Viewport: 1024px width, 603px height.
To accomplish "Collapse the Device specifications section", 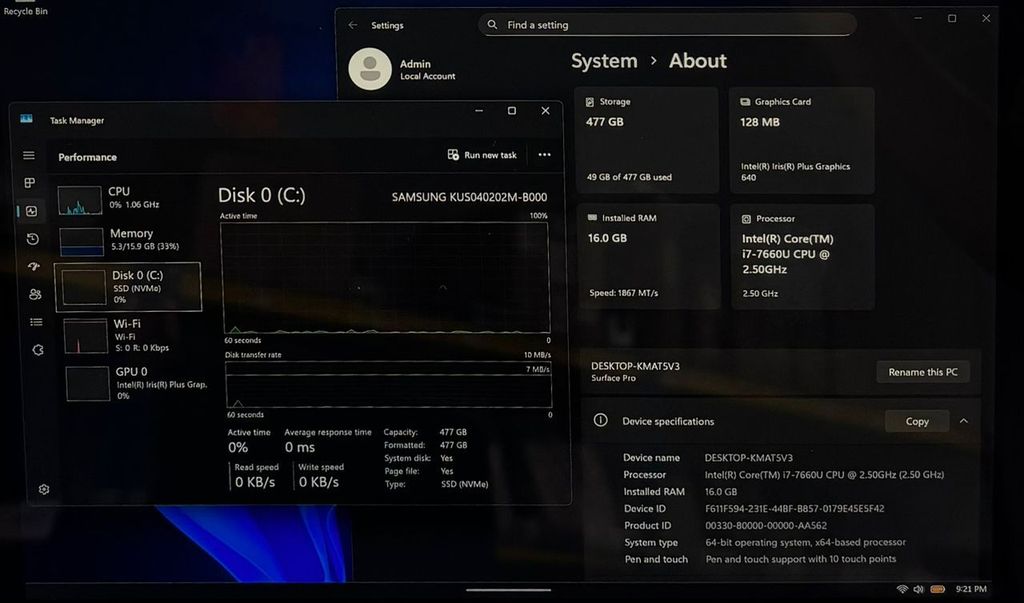I will click(963, 421).
